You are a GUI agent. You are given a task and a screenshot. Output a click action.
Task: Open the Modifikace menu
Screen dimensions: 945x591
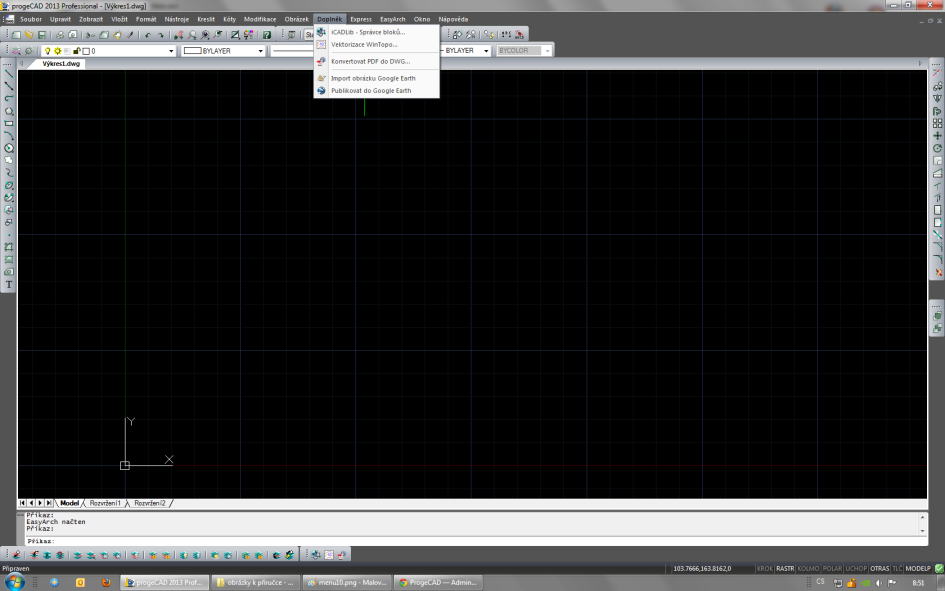tap(260, 19)
